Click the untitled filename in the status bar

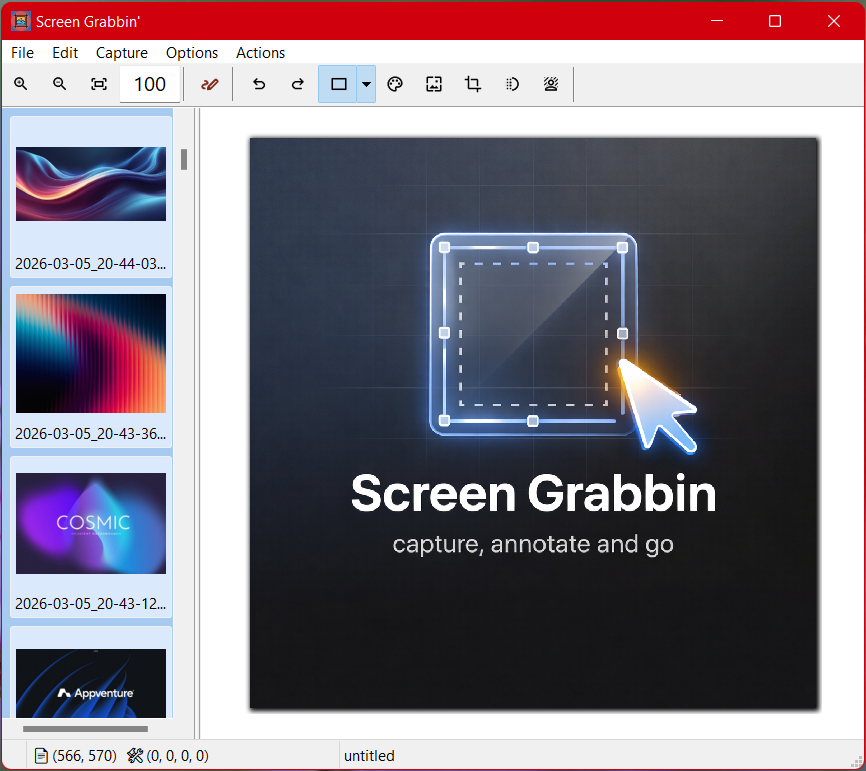pos(369,756)
